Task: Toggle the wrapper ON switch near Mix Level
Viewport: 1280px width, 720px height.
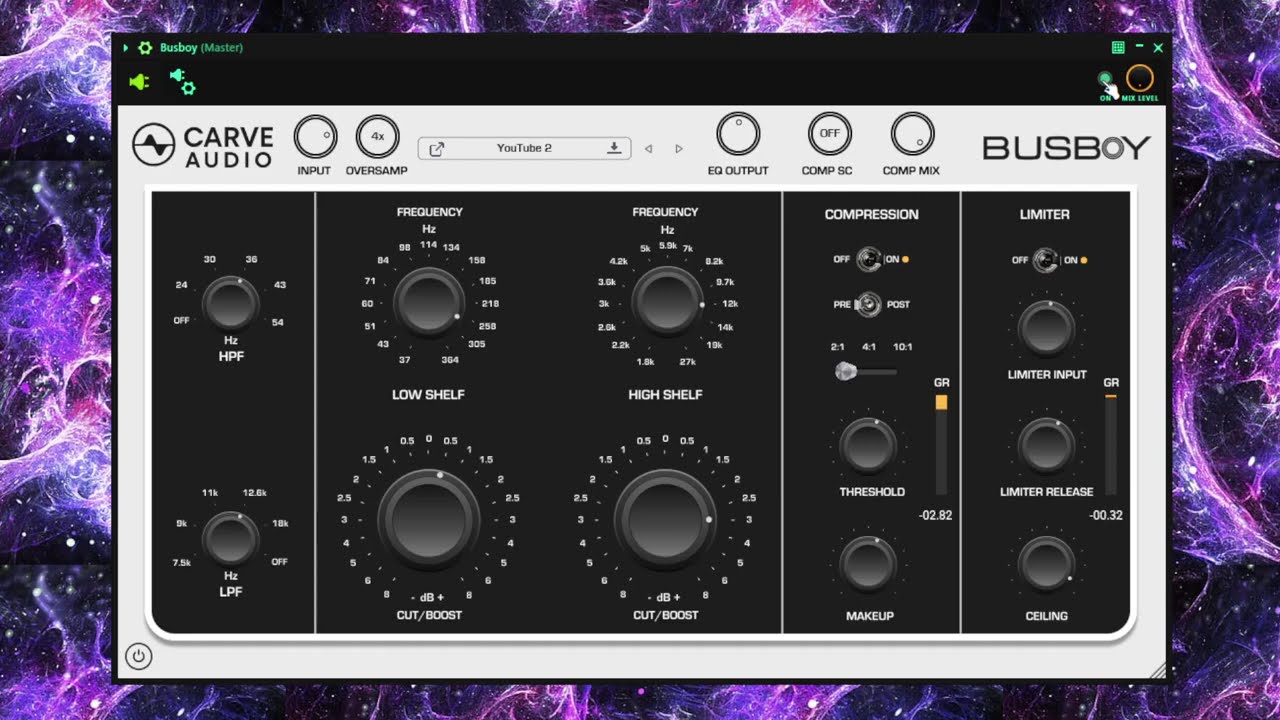Action: (x=1105, y=78)
